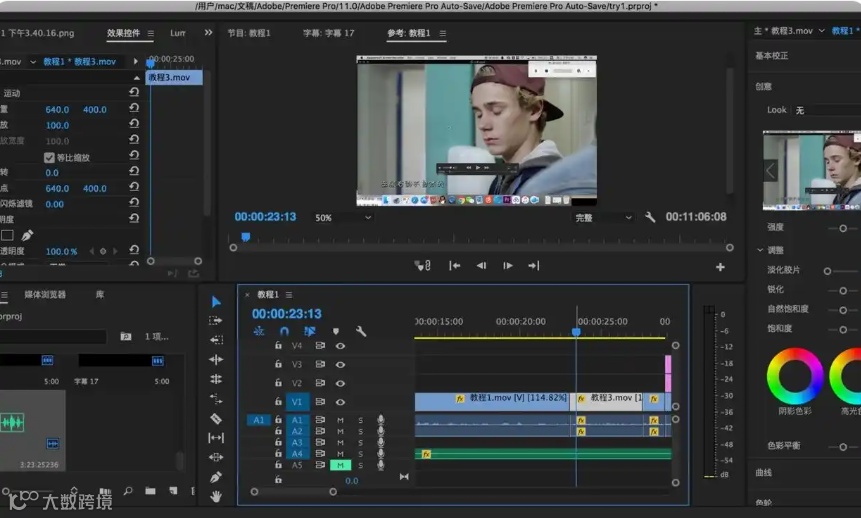Click the search icon in project panel footer
This screenshot has width=861, height=518.
pyautogui.click(x=128, y=491)
